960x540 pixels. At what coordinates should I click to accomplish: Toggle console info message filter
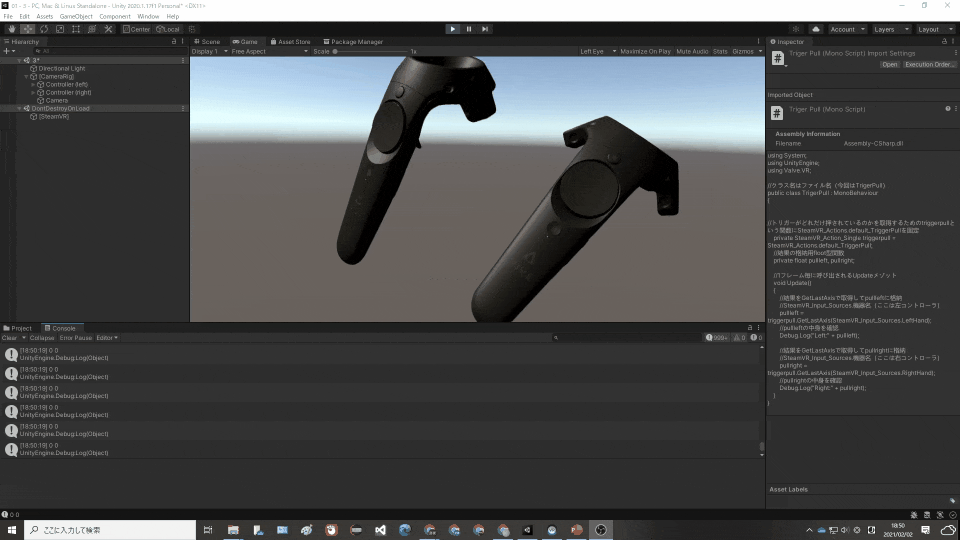(x=716, y=337)
